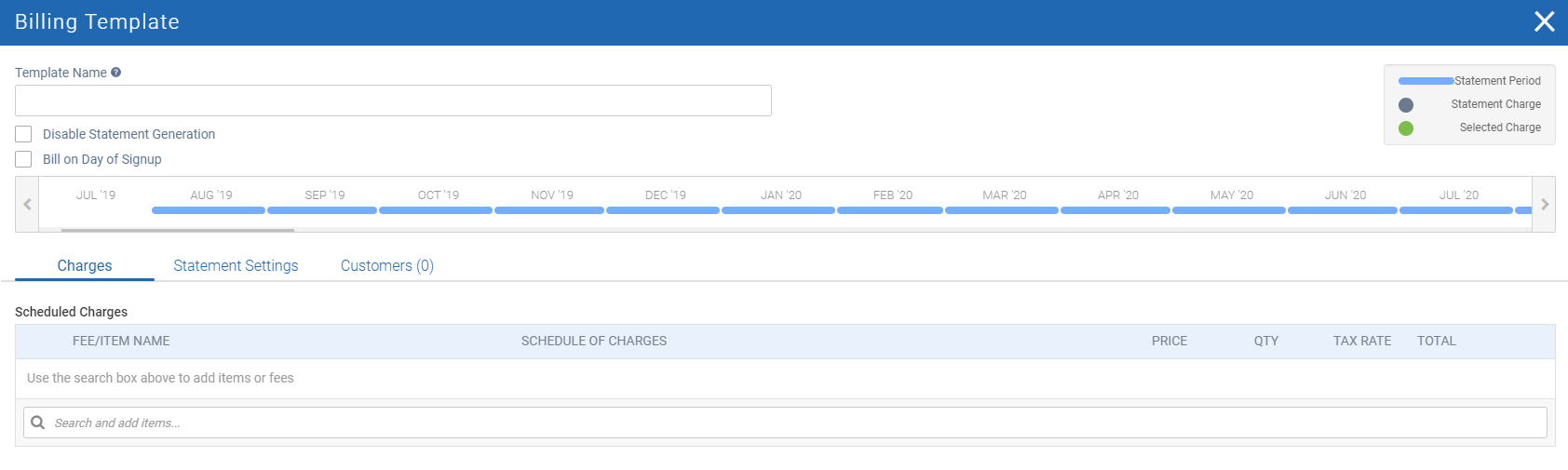Viewport: 1568px width, 470px height.
Task: Click the Template Name help icon
Action: [x=115, y=73]
